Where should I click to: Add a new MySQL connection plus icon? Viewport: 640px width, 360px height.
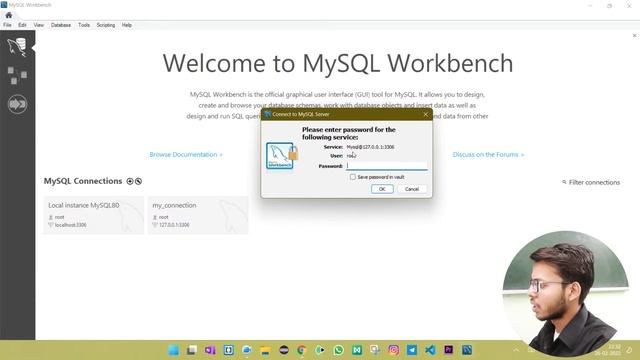(130, 181)
